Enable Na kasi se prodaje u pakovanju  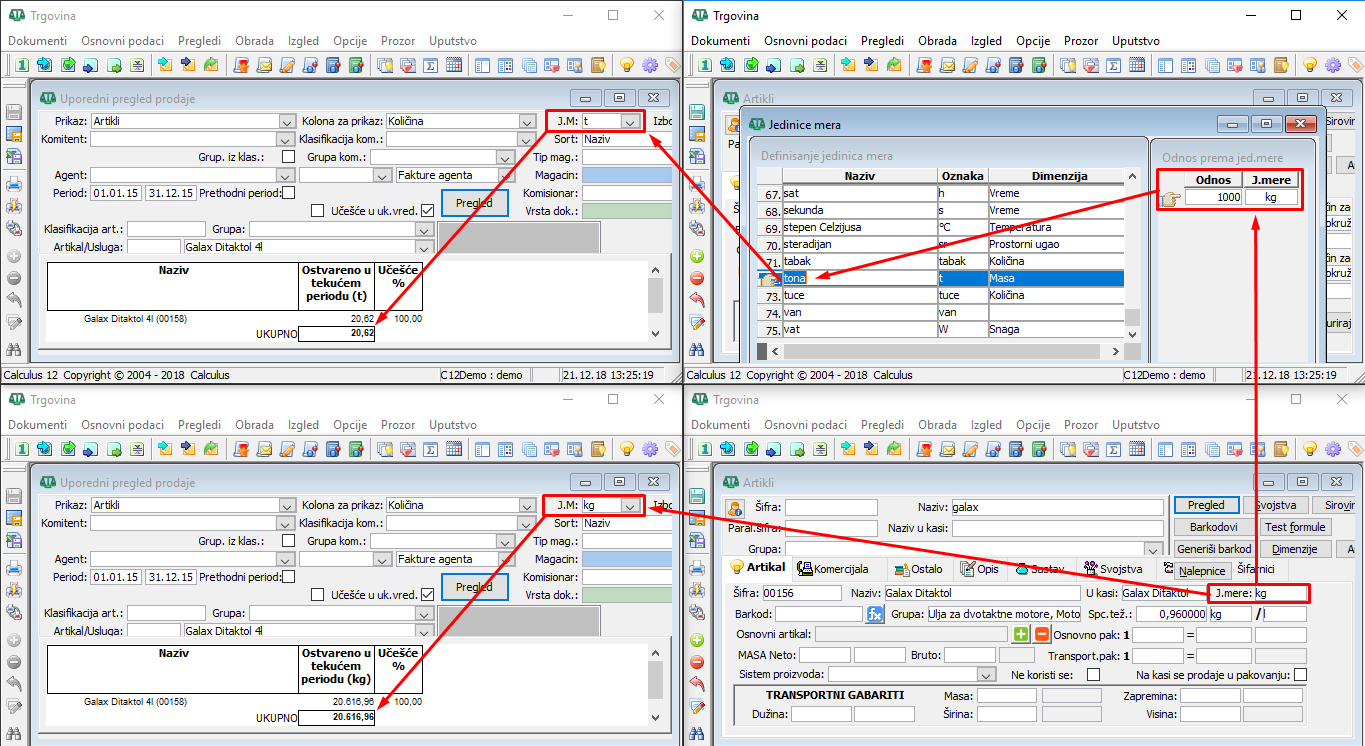(1300, 675)
